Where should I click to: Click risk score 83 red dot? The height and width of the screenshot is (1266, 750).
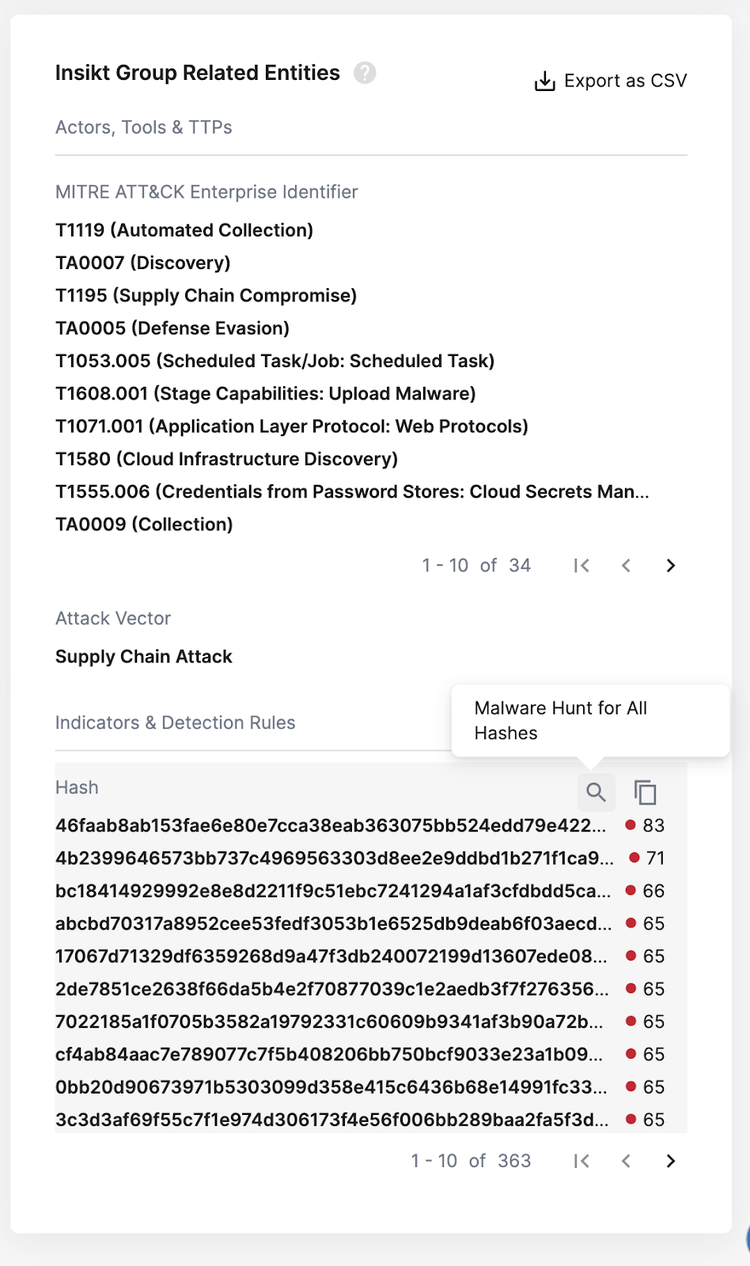(x=631, y=826)
